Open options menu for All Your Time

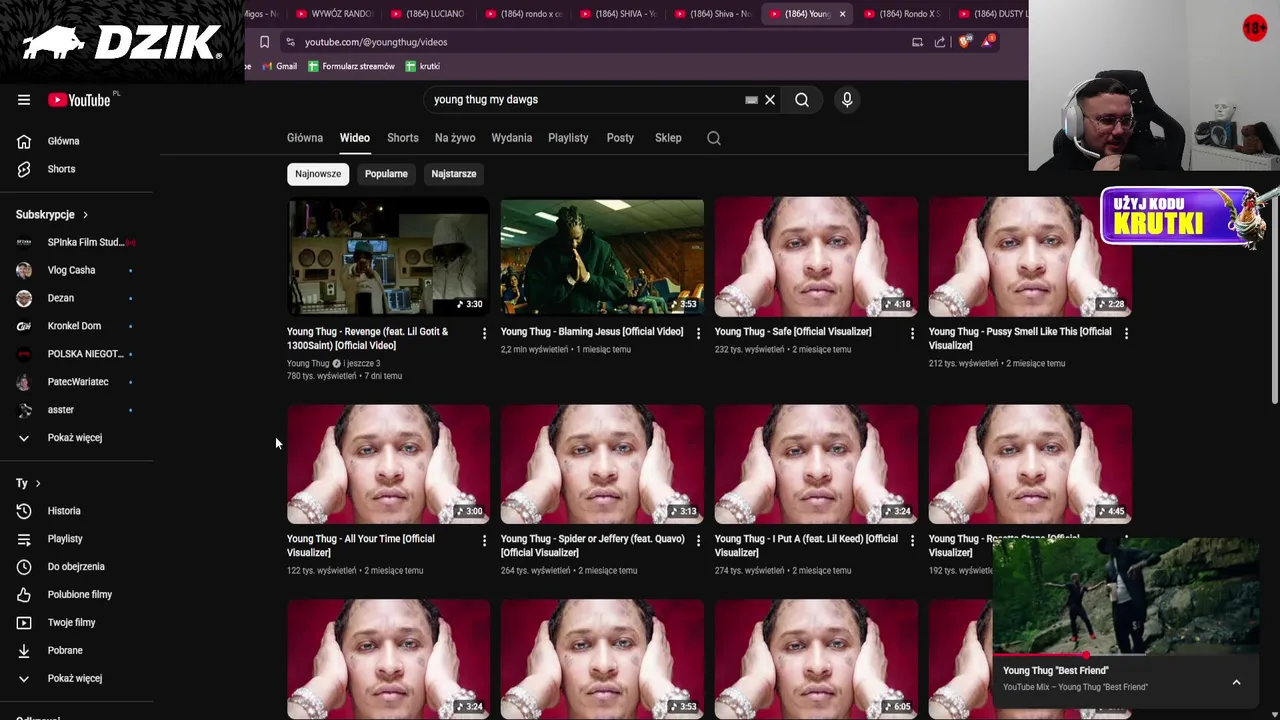484,540
